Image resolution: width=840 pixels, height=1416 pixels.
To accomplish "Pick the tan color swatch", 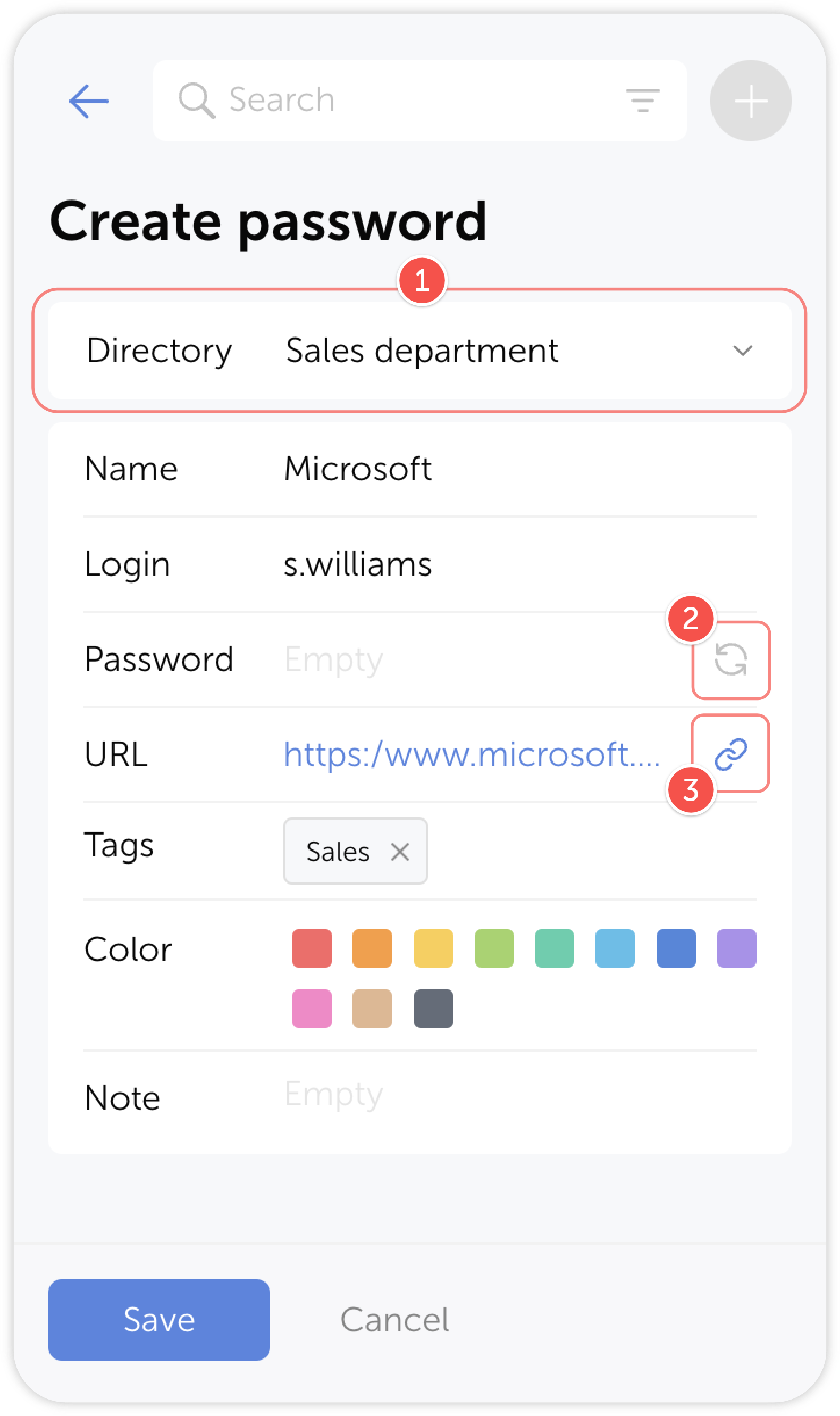I will click(373, 1009).
